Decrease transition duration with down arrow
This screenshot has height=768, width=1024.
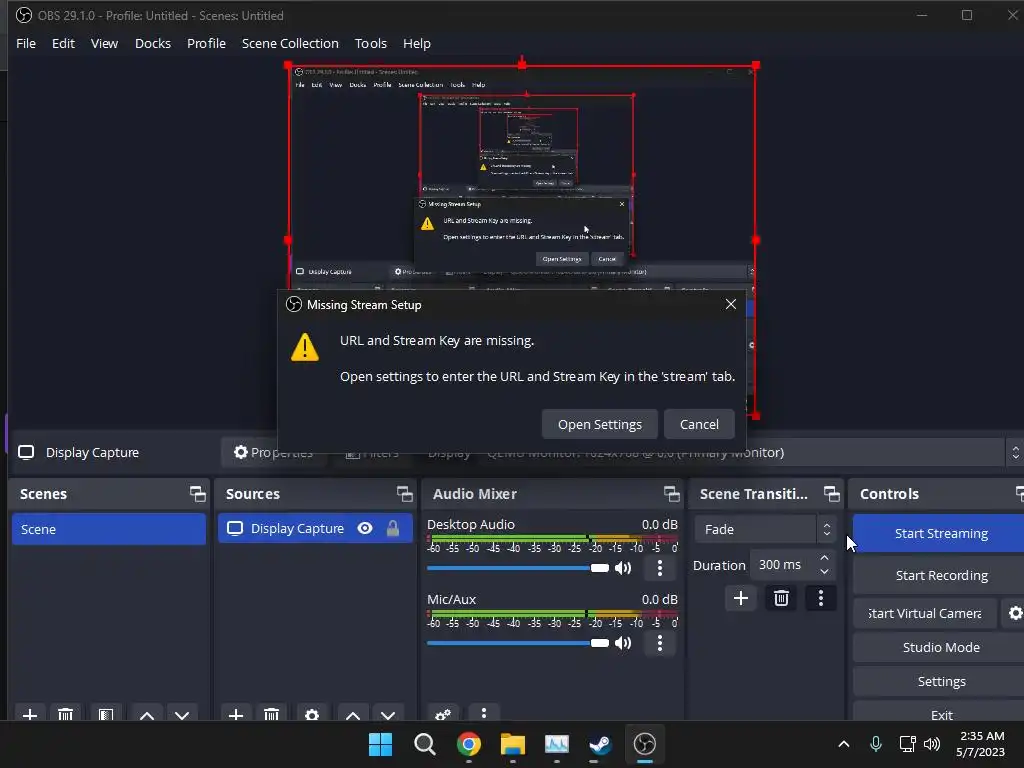(x=824, y=572)
